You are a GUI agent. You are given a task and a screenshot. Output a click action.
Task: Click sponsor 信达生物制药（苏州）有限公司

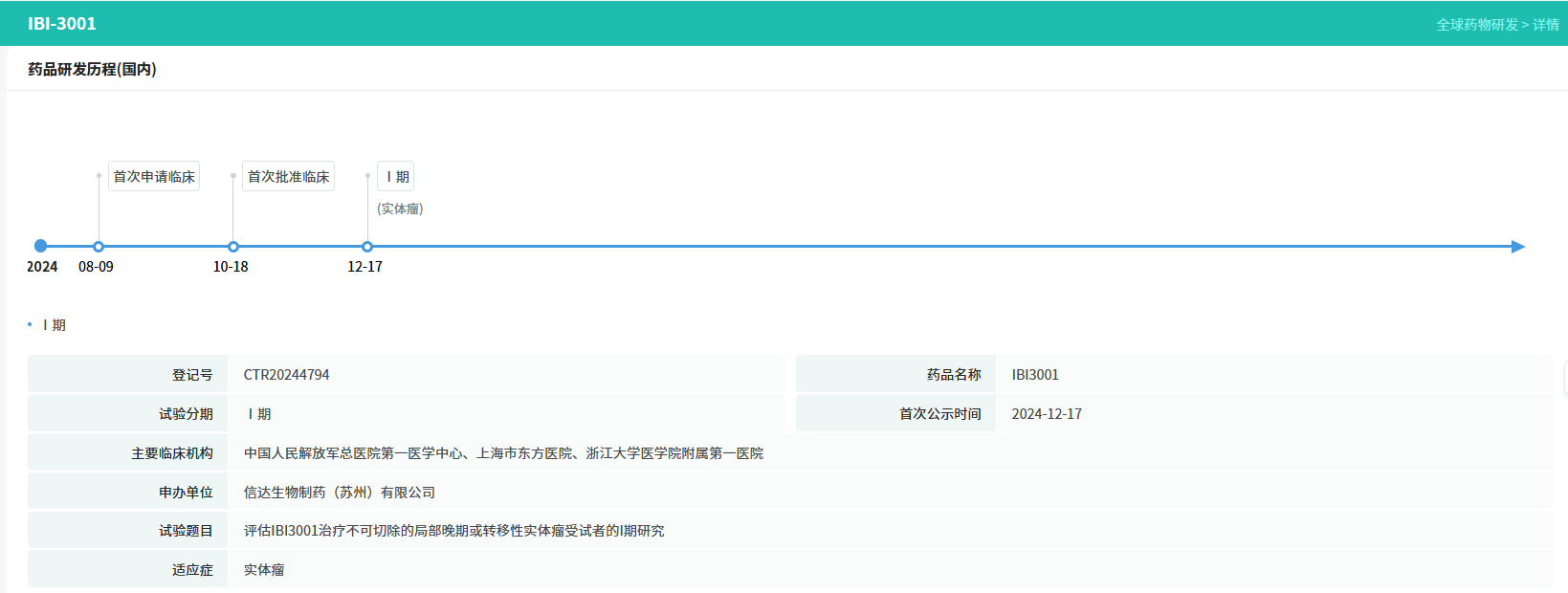339,493
